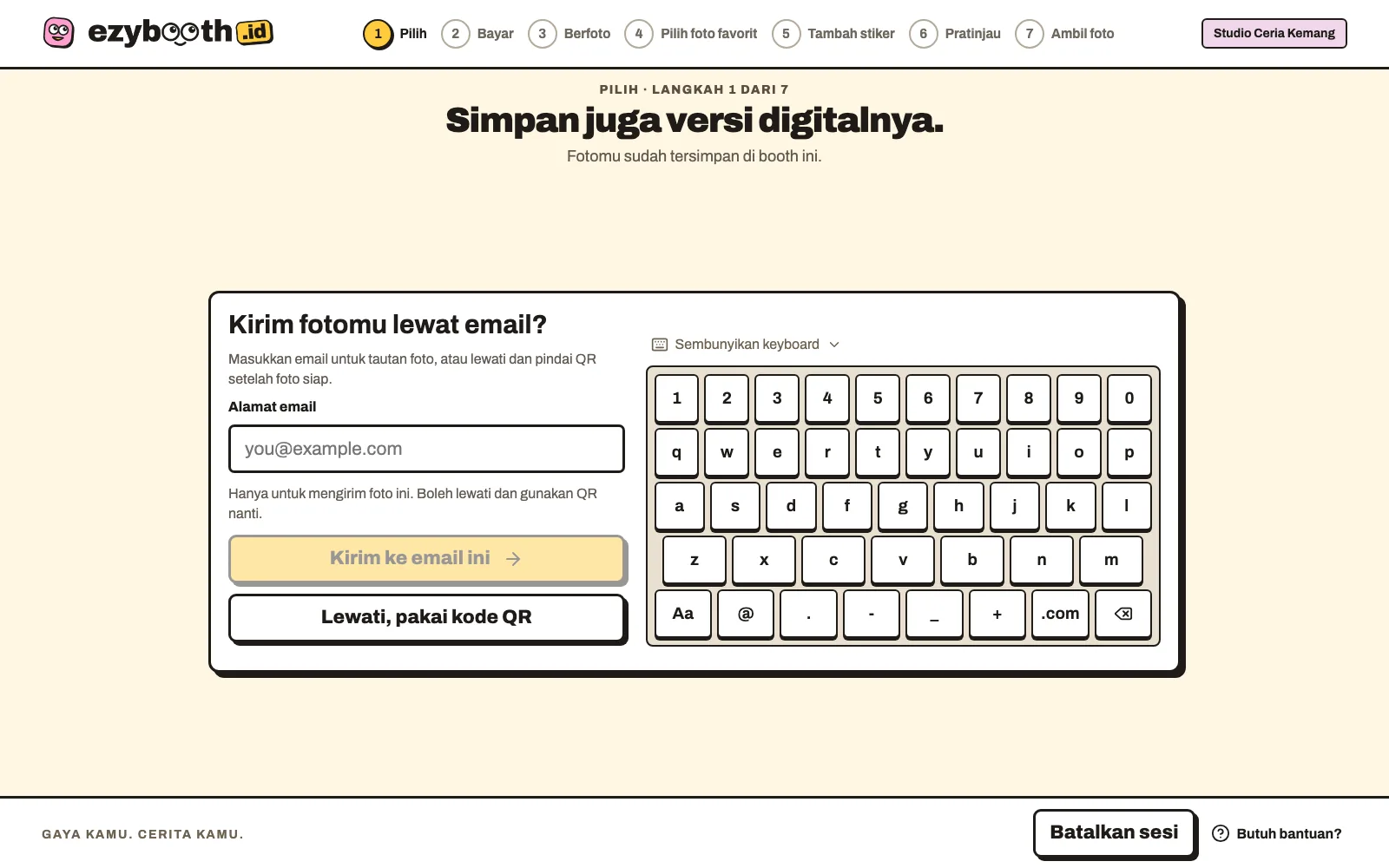Tap the number 5 key

point(878,398)
